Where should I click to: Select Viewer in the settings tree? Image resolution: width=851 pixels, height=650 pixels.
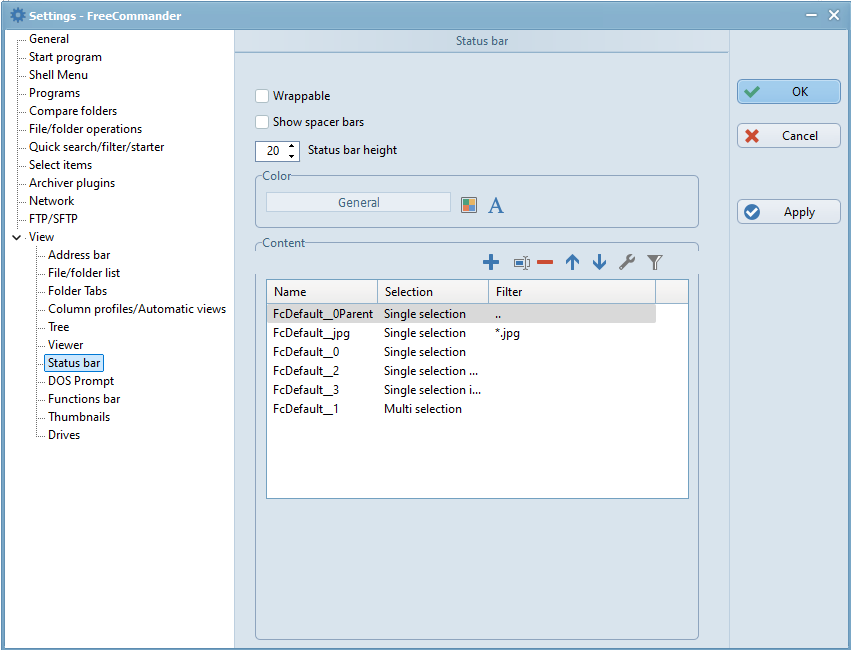click(65, 345)
